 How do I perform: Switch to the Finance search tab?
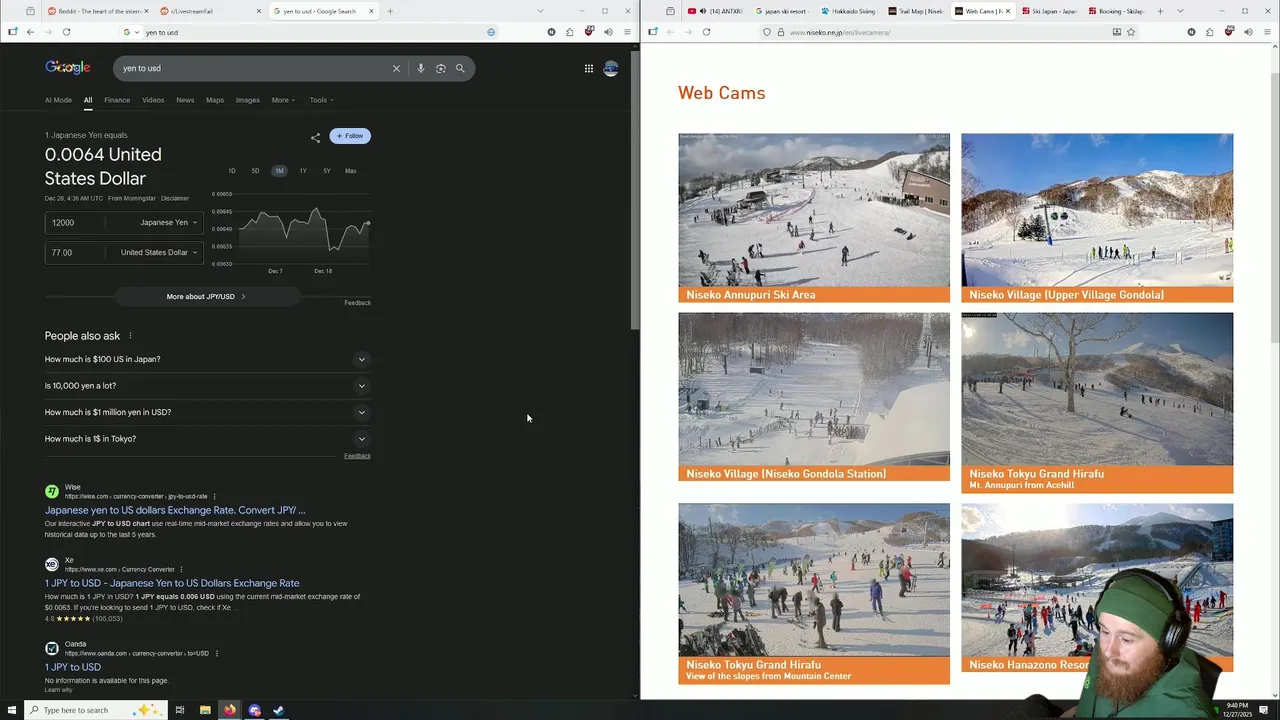[x=117, y=100]
